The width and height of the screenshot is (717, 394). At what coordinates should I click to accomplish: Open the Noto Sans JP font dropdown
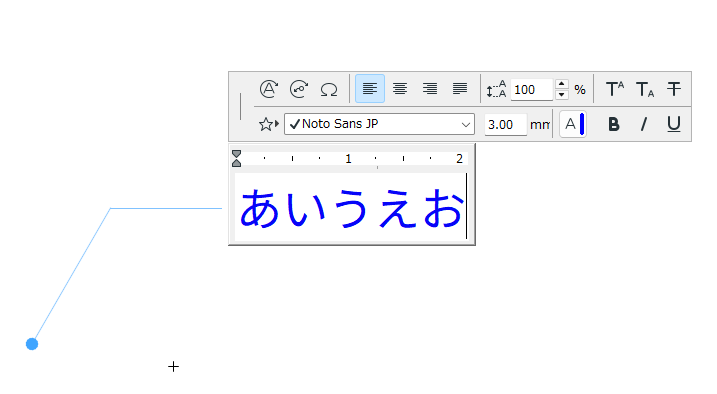[379, 124]
